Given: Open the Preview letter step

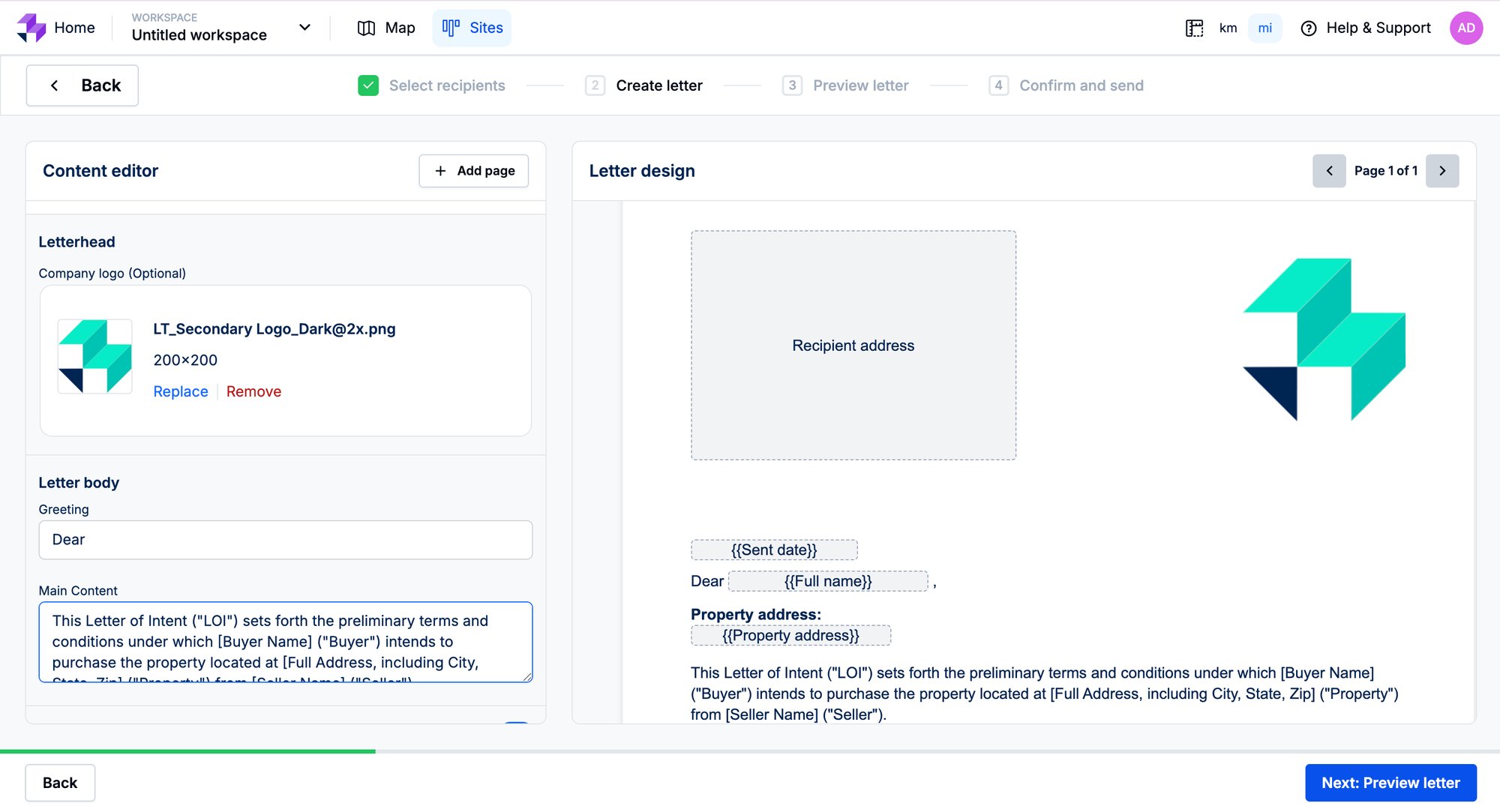Looking at the screenshot, I should coord(859,85).
